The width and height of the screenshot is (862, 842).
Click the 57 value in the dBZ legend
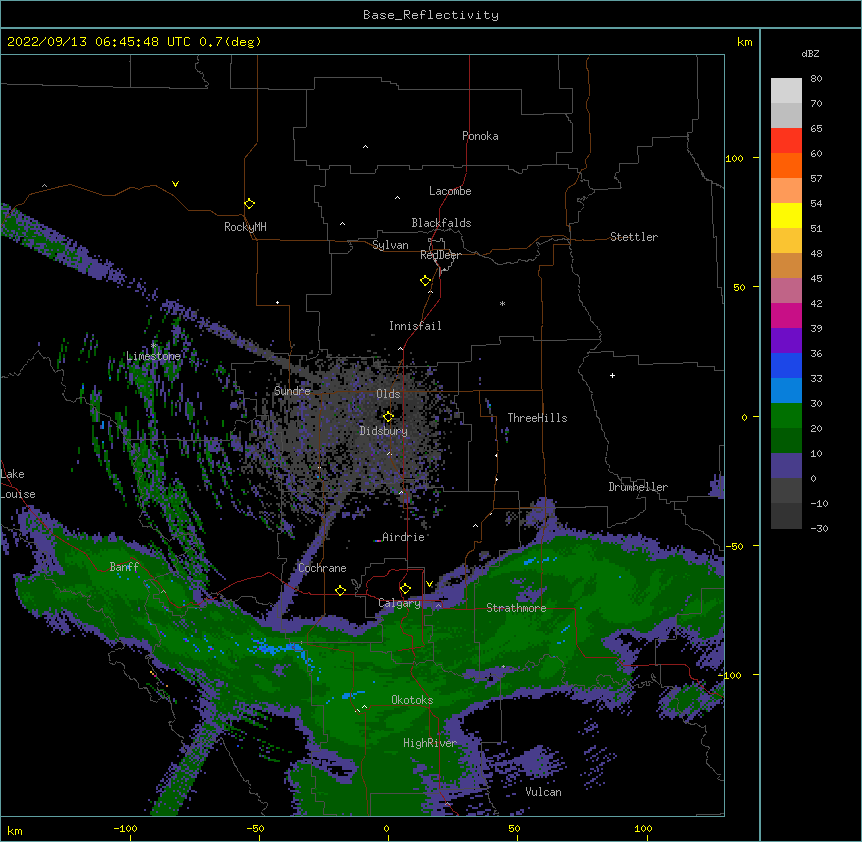click(816, 179)
